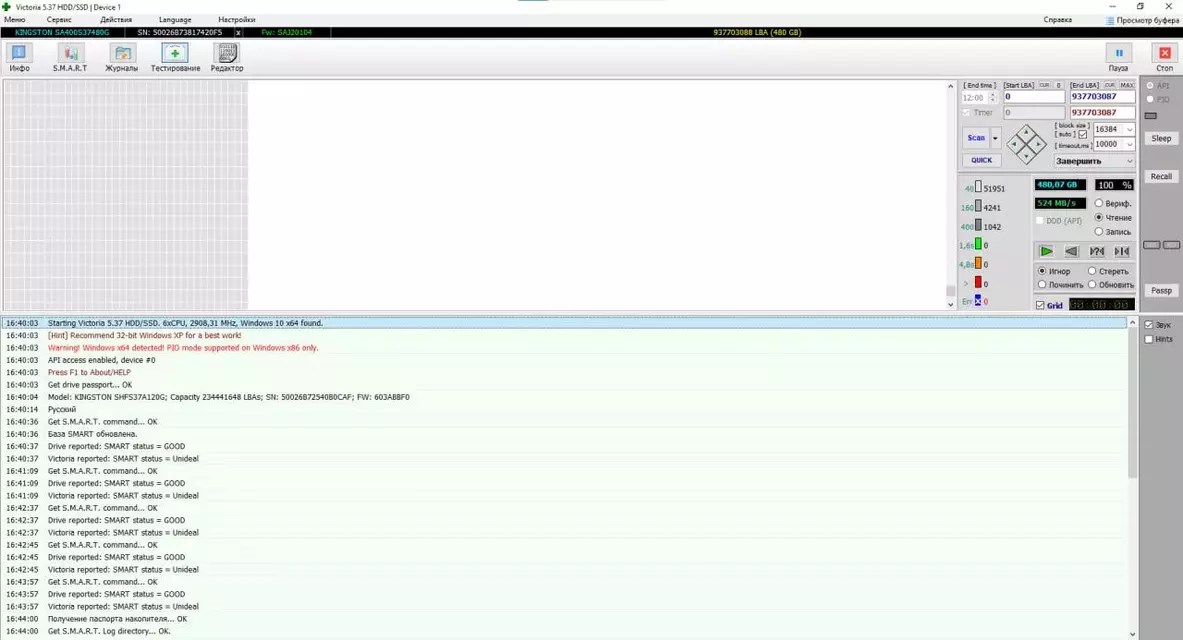The height and width of the screenshot is (640, 1183).
Task: Click the green 1,6s block indicator
Action: pos(979,244)
